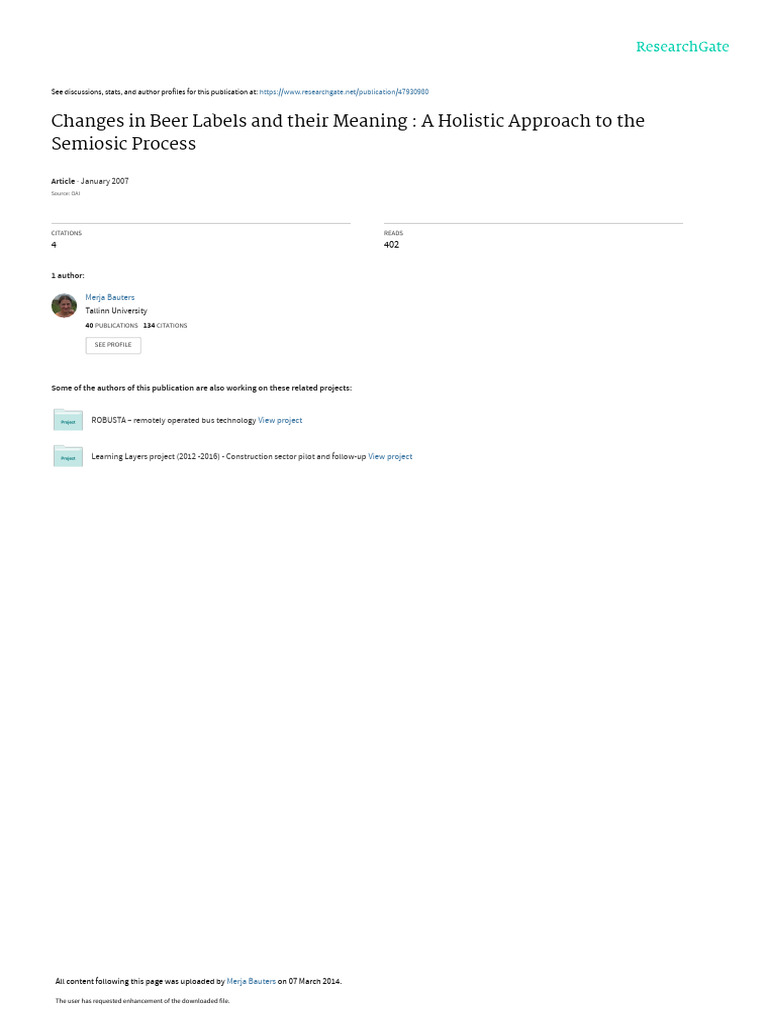Click the 40 publications stat
This screenshot has width=768, height=1024.
click(112, 325)
